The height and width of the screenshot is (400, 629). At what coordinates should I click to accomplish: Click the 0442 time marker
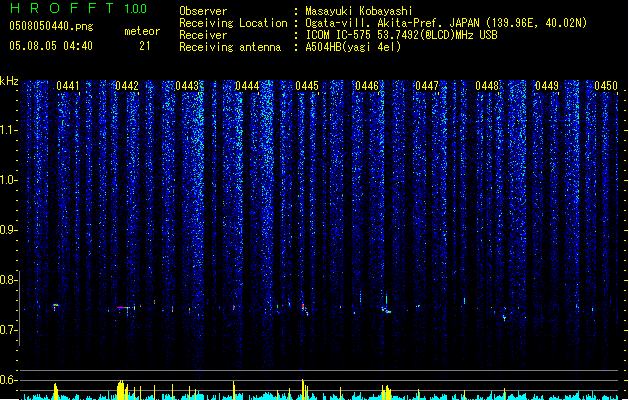pyautogui.click(x=127, y=86)
